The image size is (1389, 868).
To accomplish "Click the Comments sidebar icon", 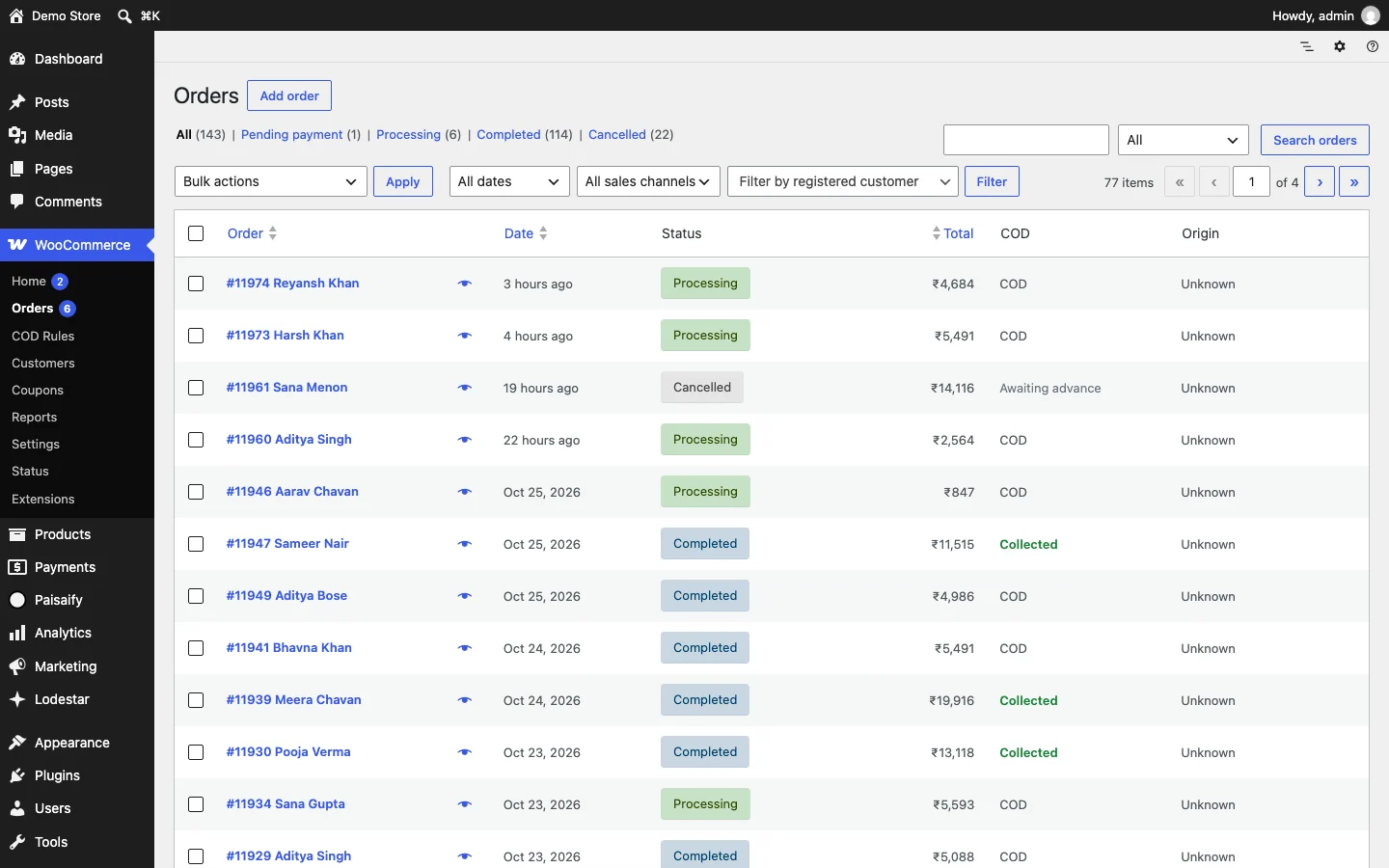I will pos(17,202).
